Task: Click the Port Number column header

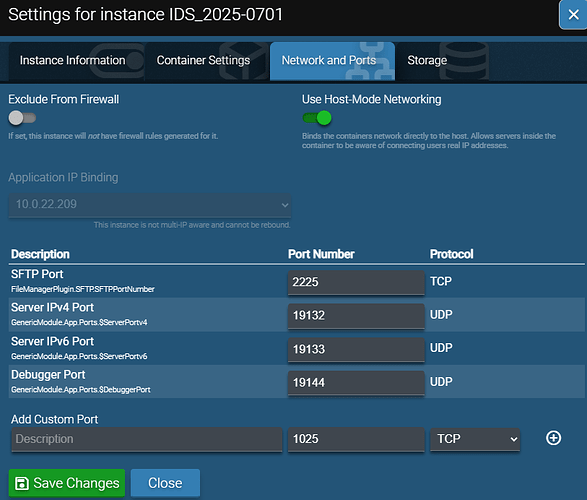Action: click(x=321, y=254)
